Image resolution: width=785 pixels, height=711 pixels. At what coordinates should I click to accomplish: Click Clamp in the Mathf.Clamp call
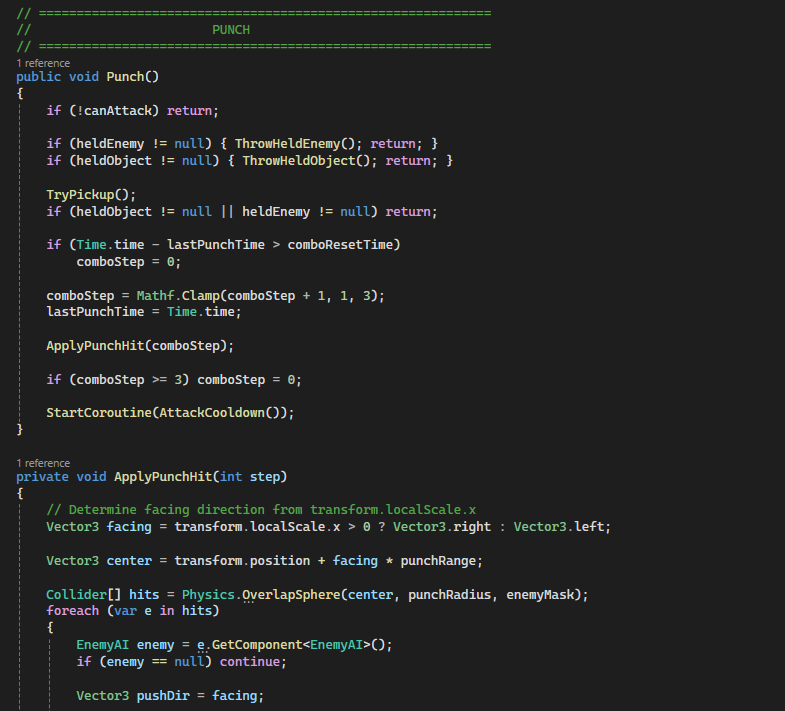[x=200, y=296]
